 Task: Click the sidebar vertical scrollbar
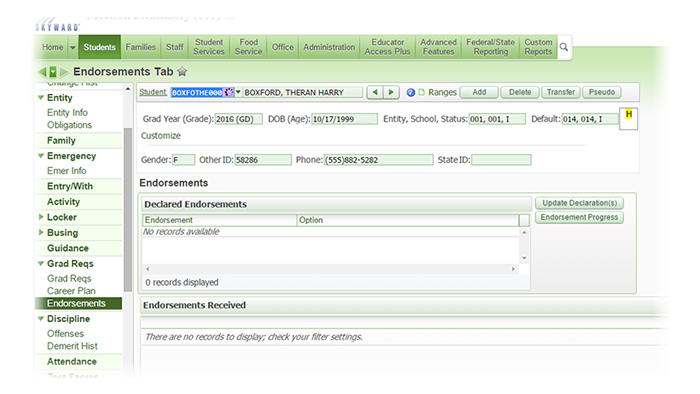[x=128, y=210]
